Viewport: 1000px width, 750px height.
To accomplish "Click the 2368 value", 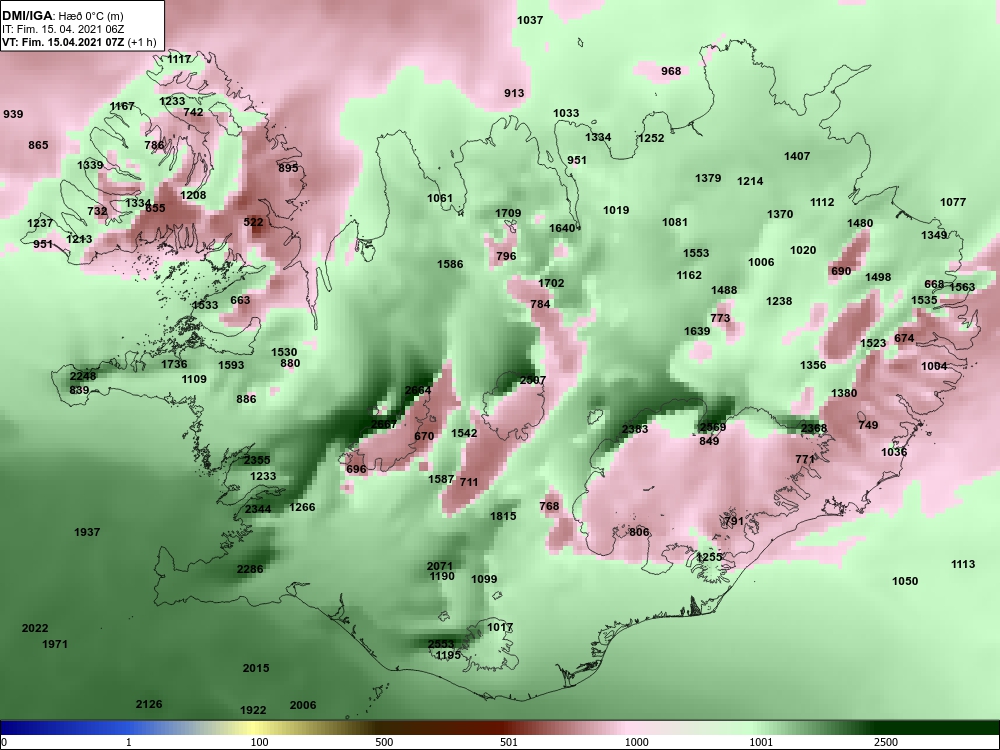I will click(x=814, y=429).
